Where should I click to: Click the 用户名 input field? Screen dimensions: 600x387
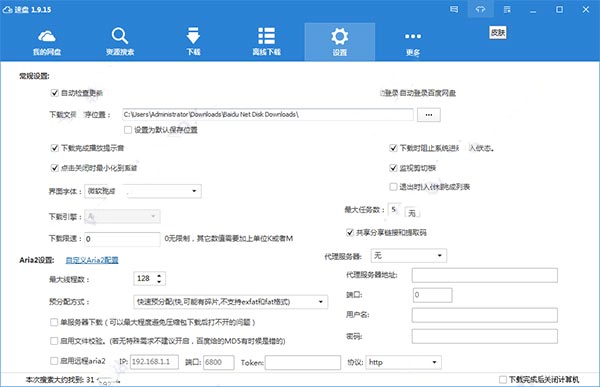pos(484,315)
